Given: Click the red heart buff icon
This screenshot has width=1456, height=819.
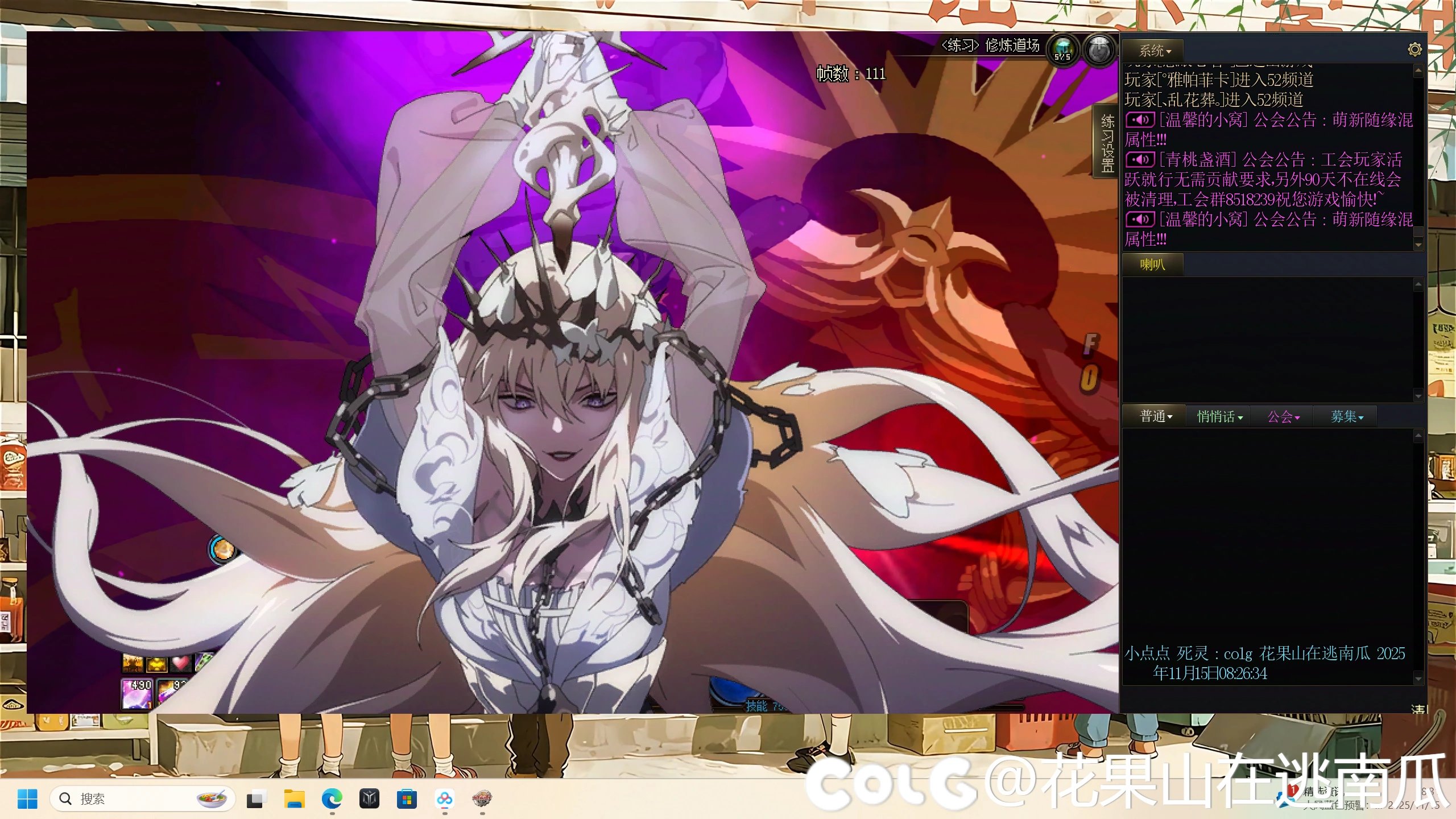Looking at the screenshot, I should click(x=181, y=663).
